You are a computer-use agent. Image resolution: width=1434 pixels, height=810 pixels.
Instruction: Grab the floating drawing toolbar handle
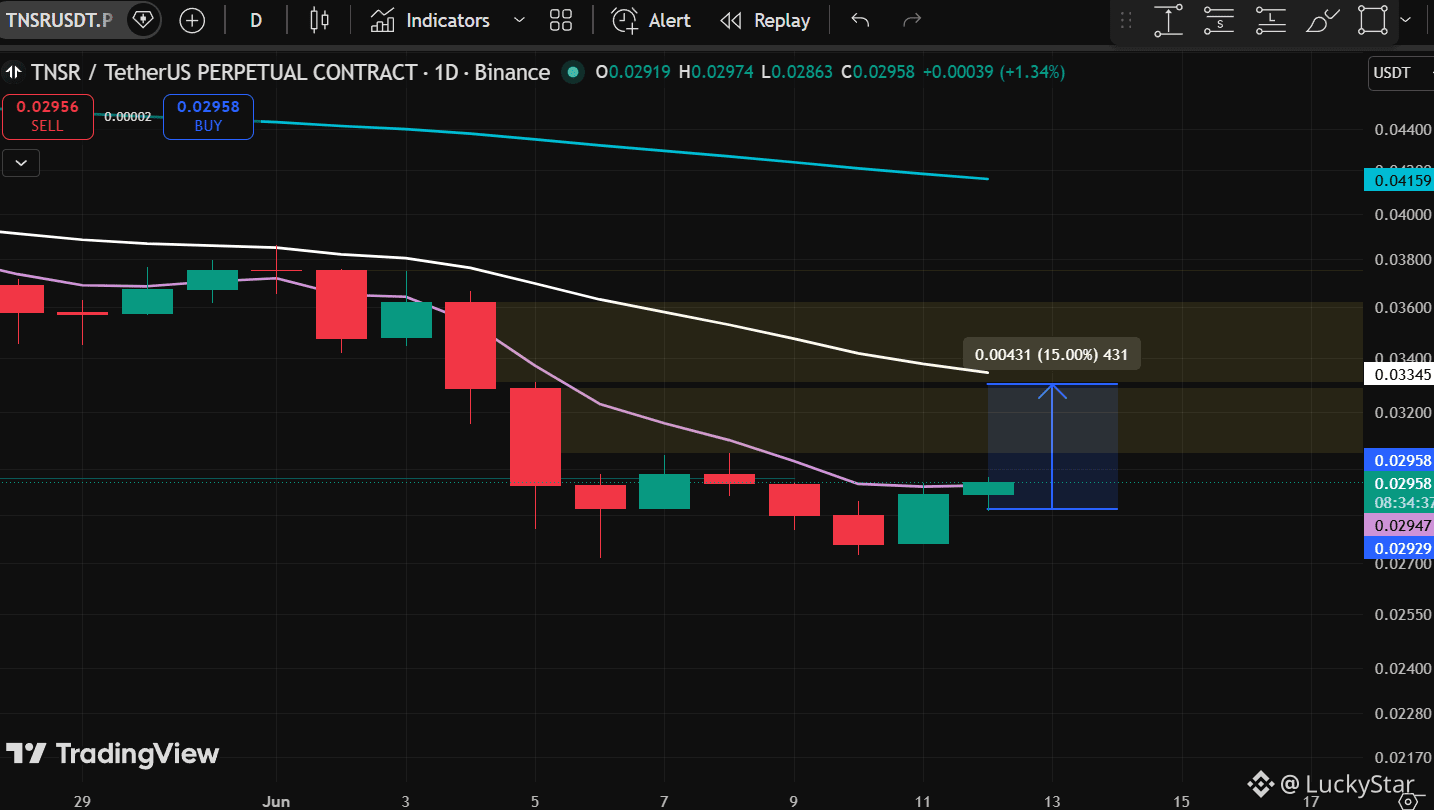[x=1126, y=21]
